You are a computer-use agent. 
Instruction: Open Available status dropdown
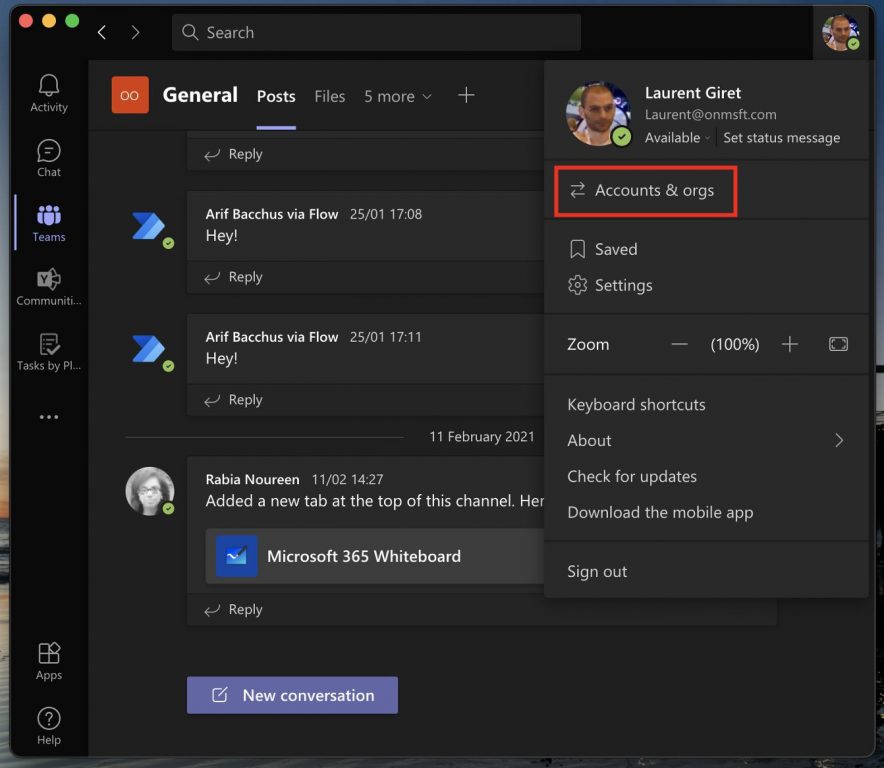click(677, 138)
